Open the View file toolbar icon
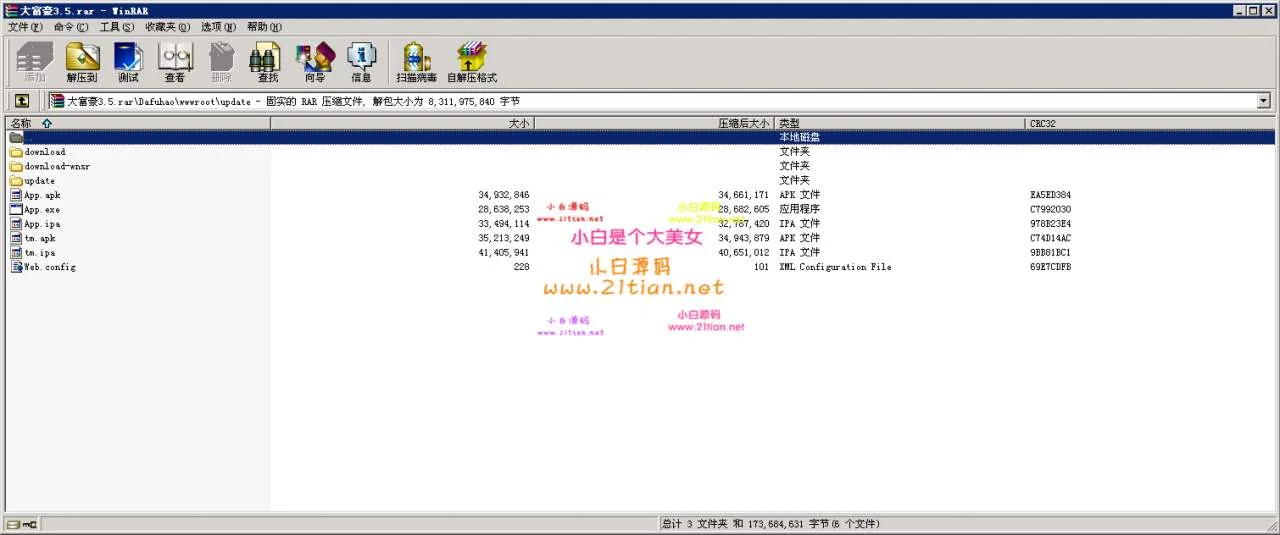 click(x=175, y=62)
